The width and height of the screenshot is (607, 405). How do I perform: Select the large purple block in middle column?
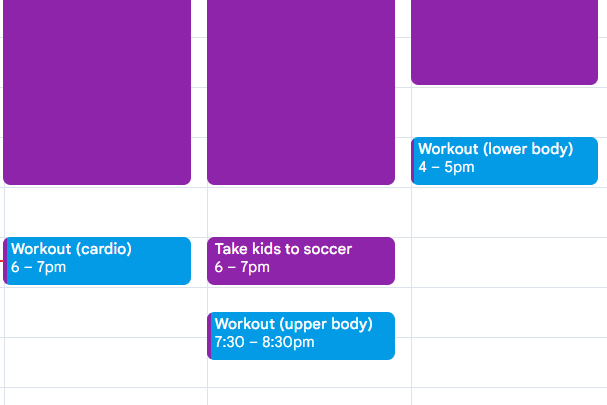coord(300,90)
